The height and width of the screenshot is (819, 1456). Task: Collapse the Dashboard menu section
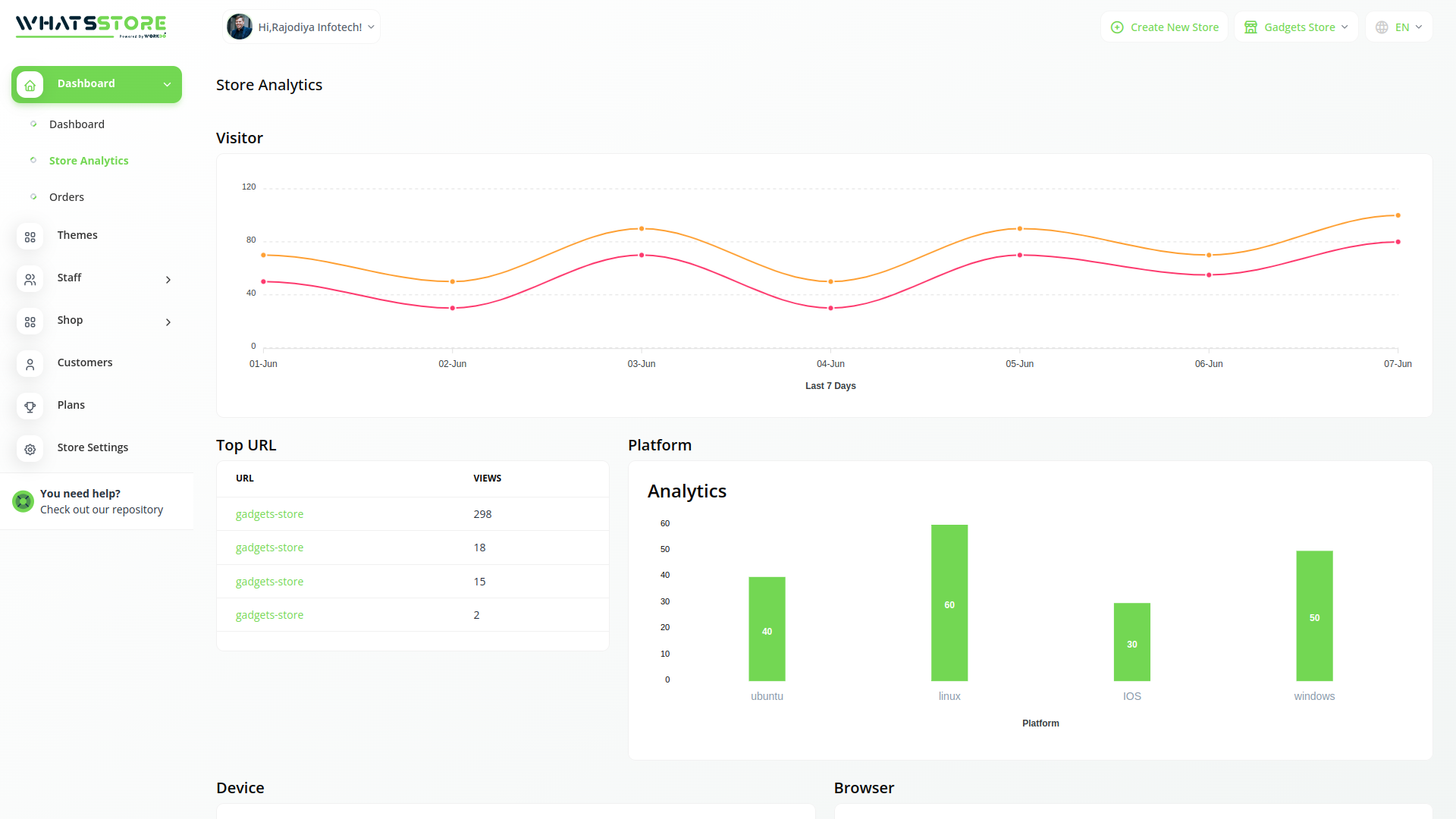(168, 84)
